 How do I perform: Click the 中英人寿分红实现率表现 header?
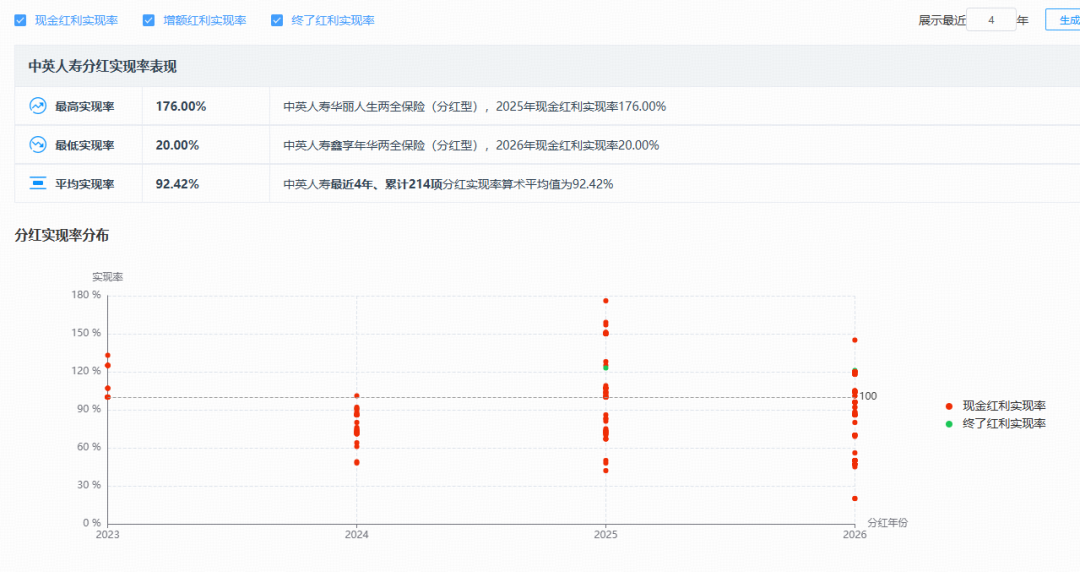point(103,66)
